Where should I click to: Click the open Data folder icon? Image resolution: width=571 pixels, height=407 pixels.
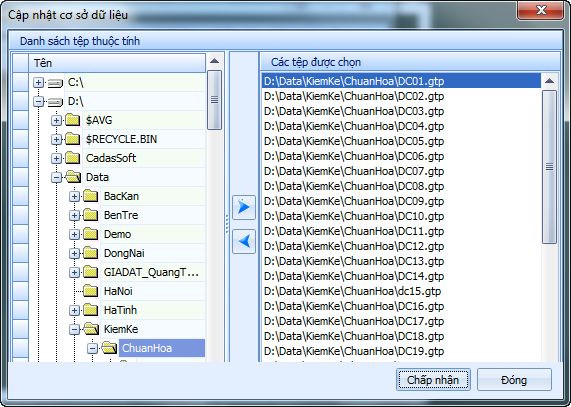(x=73, y=177)
